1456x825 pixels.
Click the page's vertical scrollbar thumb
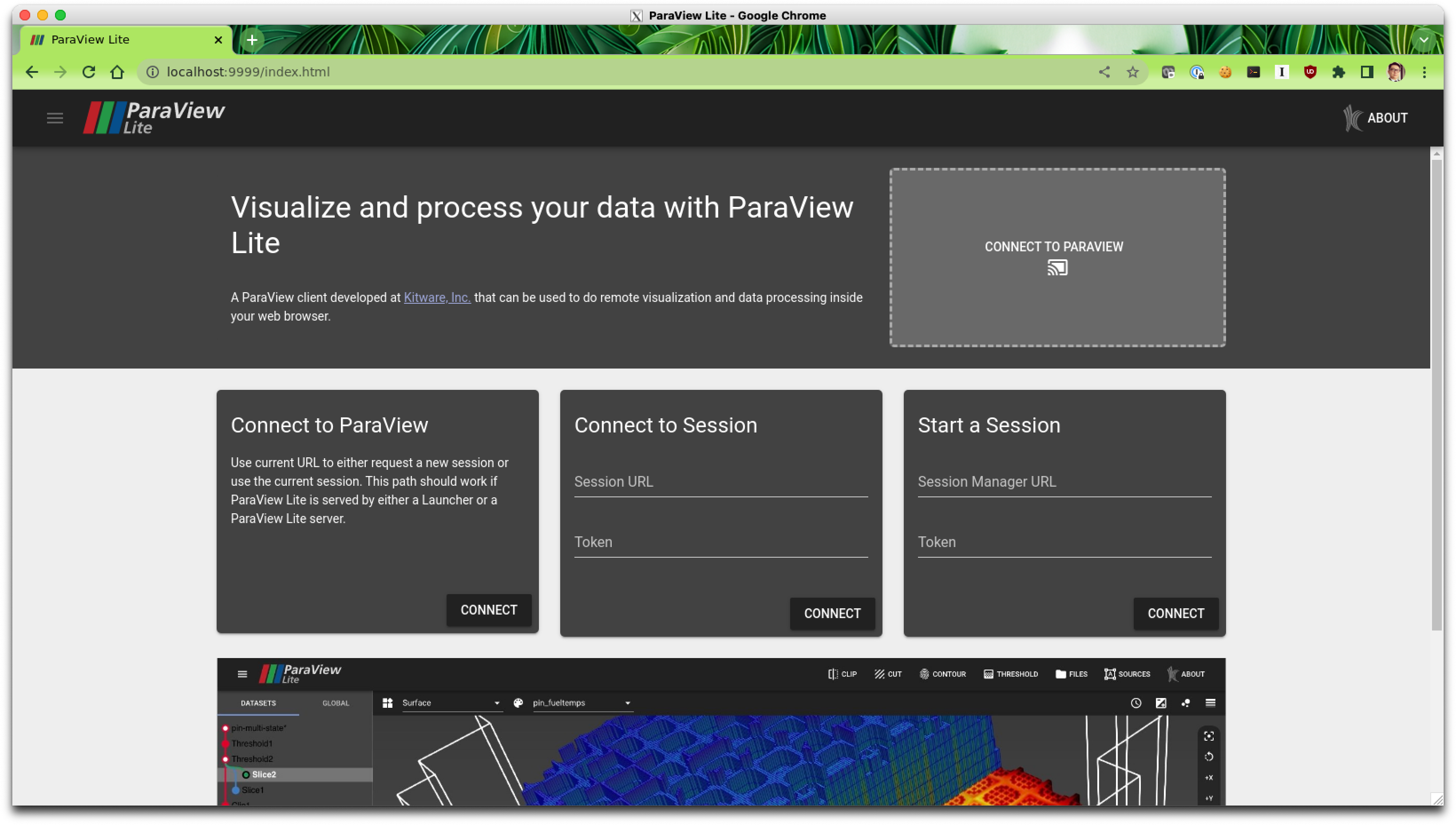pos(1436,394)
